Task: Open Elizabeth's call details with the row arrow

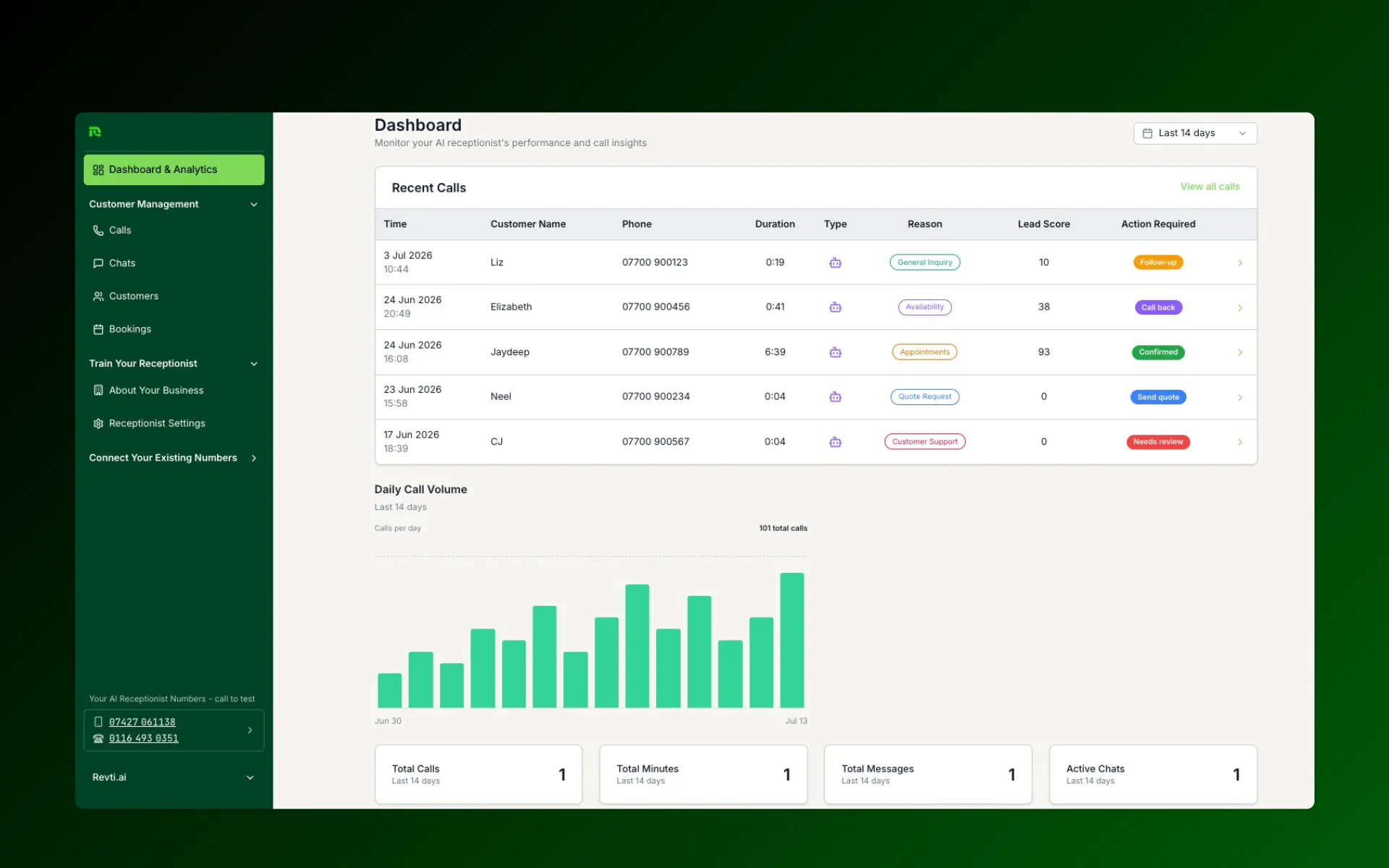Action: (x=1240, y=307)
